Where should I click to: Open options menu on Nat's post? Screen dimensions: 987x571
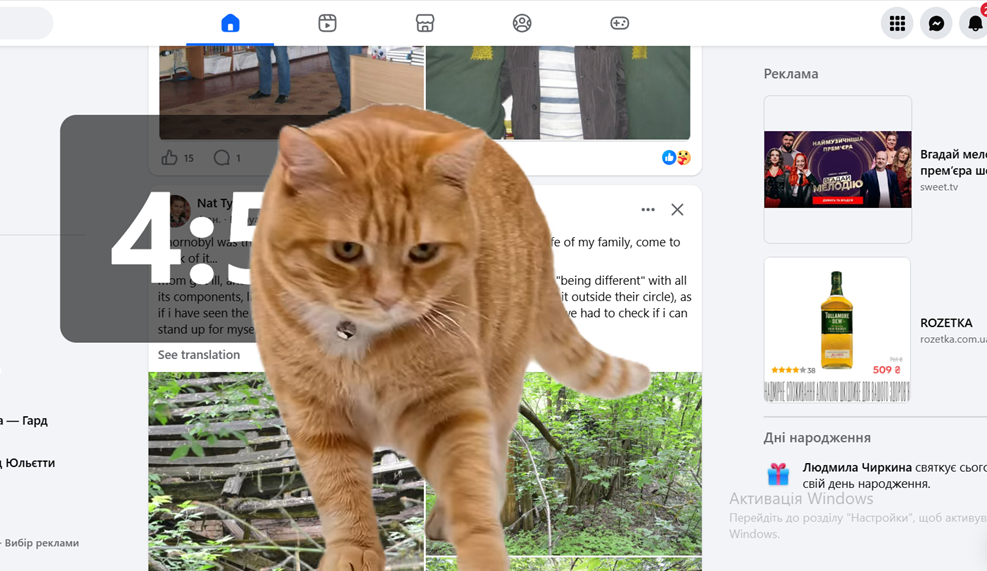click(648, 210)
